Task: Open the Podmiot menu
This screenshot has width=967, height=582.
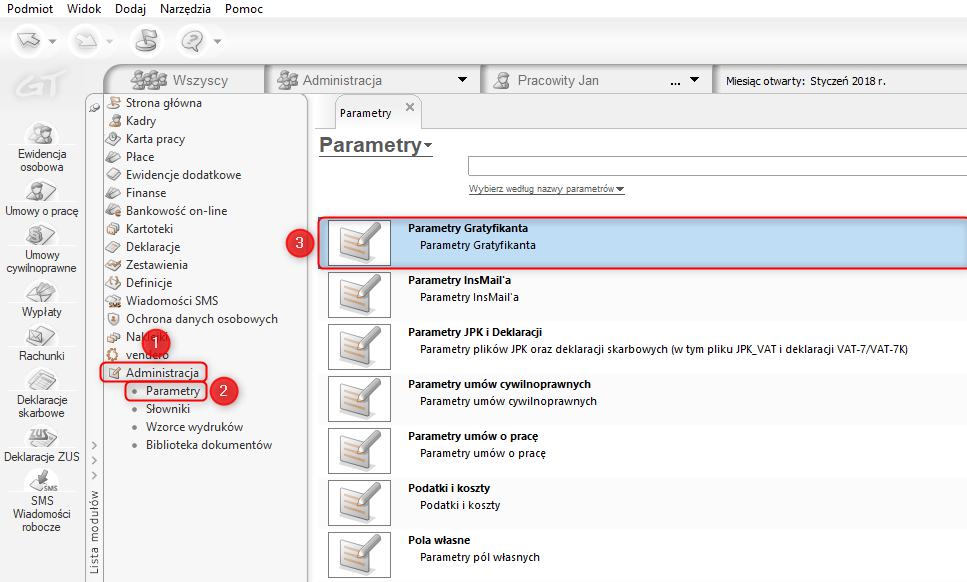Action: (30, 9)
